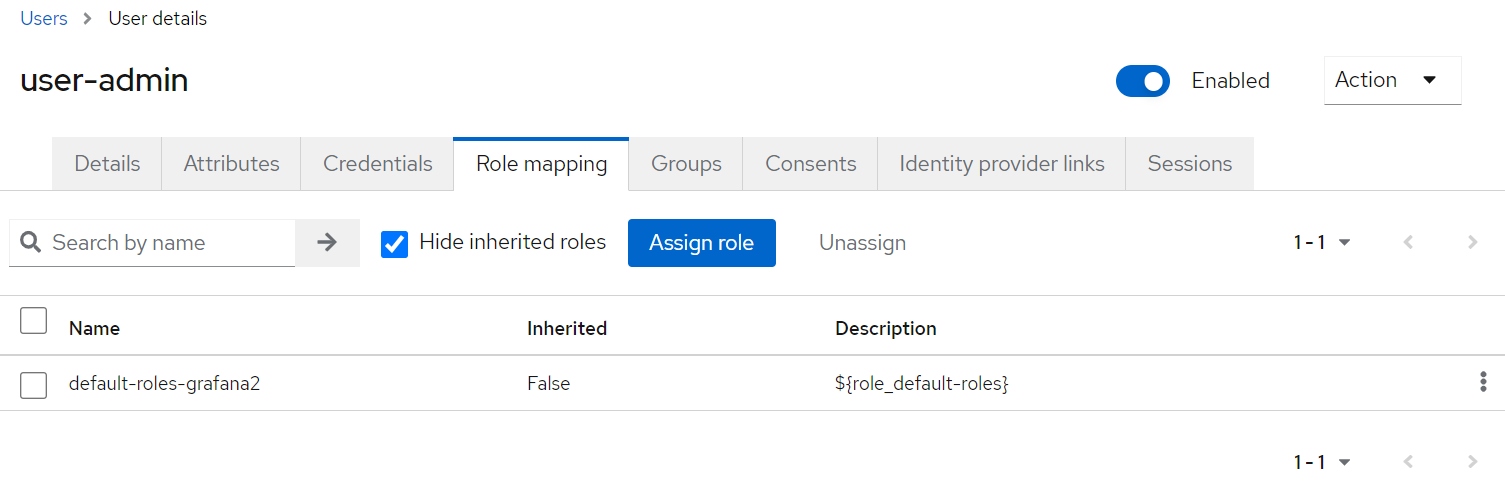The width and height of the screenshot is (1505, 498).
Task: Click the Search by name field
Action: [165, 243]
